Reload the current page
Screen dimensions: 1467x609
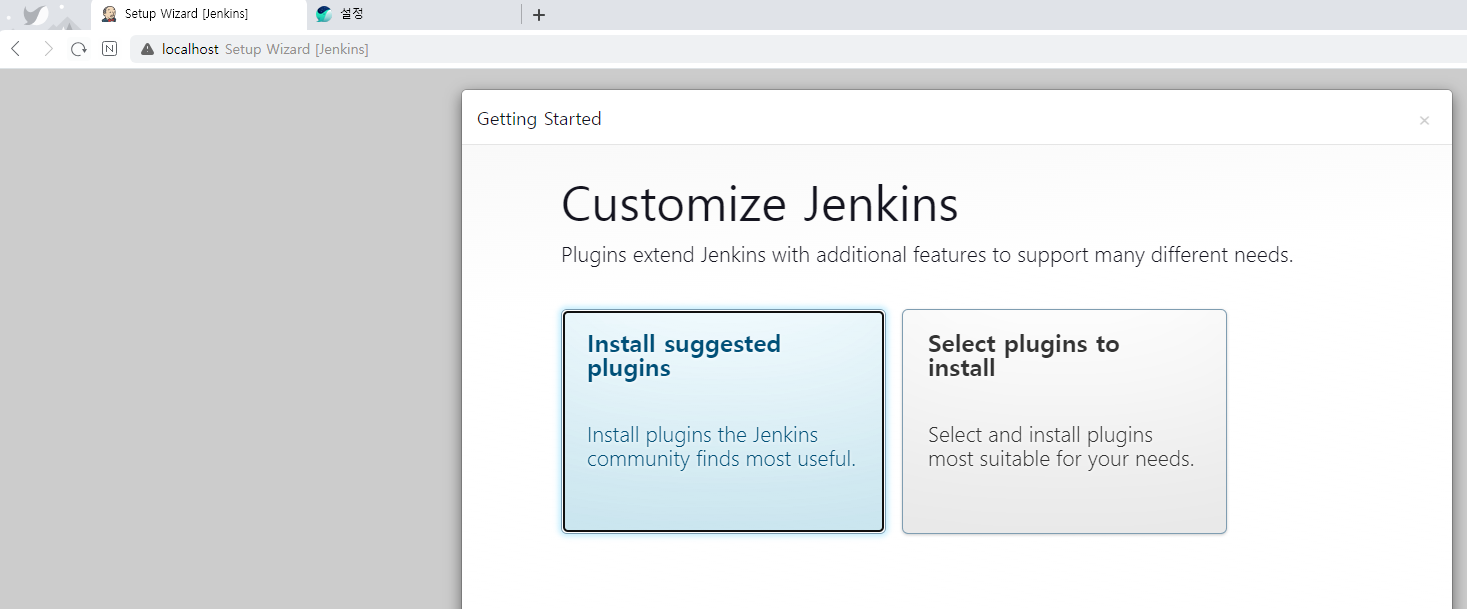[x=79, y=49]
